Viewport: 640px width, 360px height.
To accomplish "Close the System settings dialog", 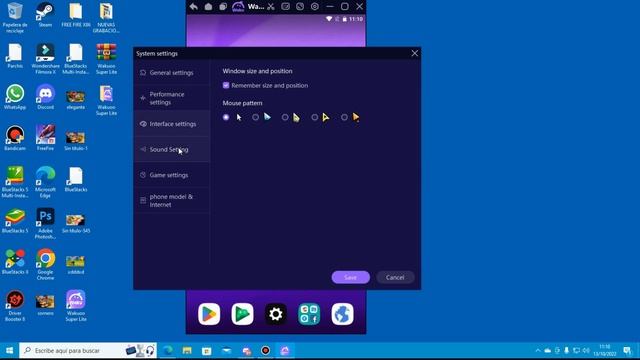I will [x=415, y=53].
